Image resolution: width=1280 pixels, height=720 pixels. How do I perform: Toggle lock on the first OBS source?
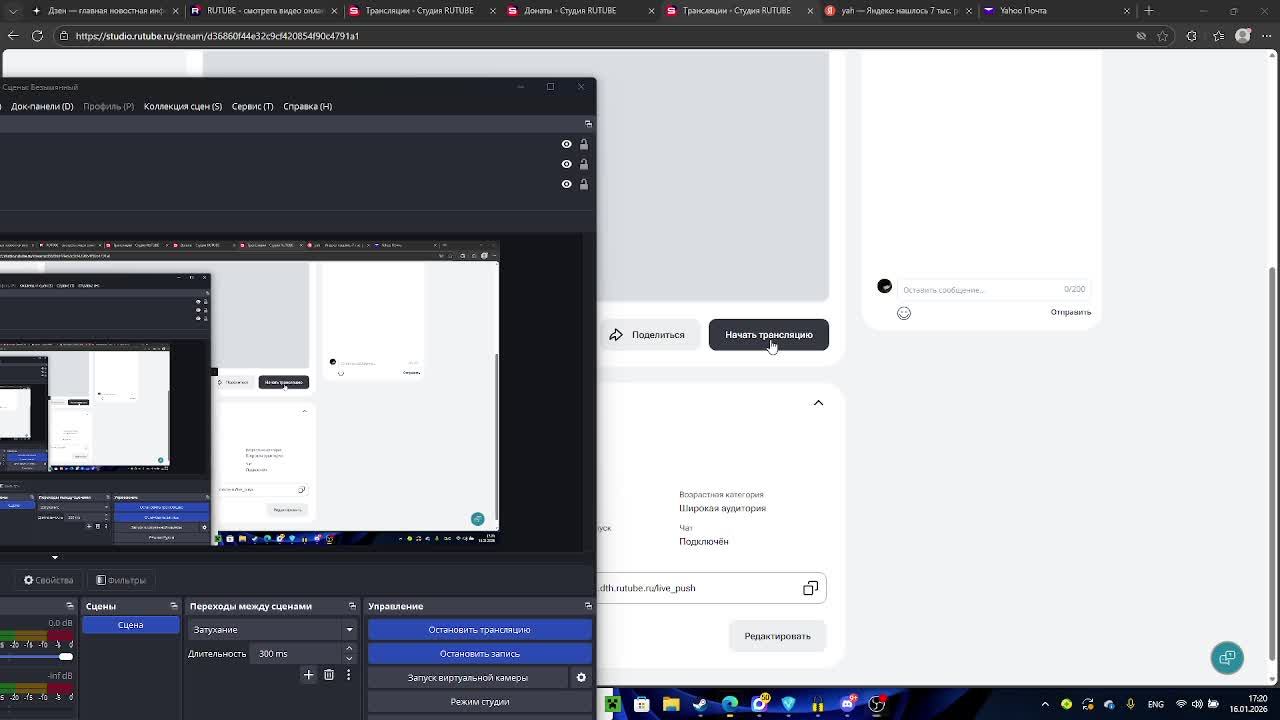click(584, 144)
